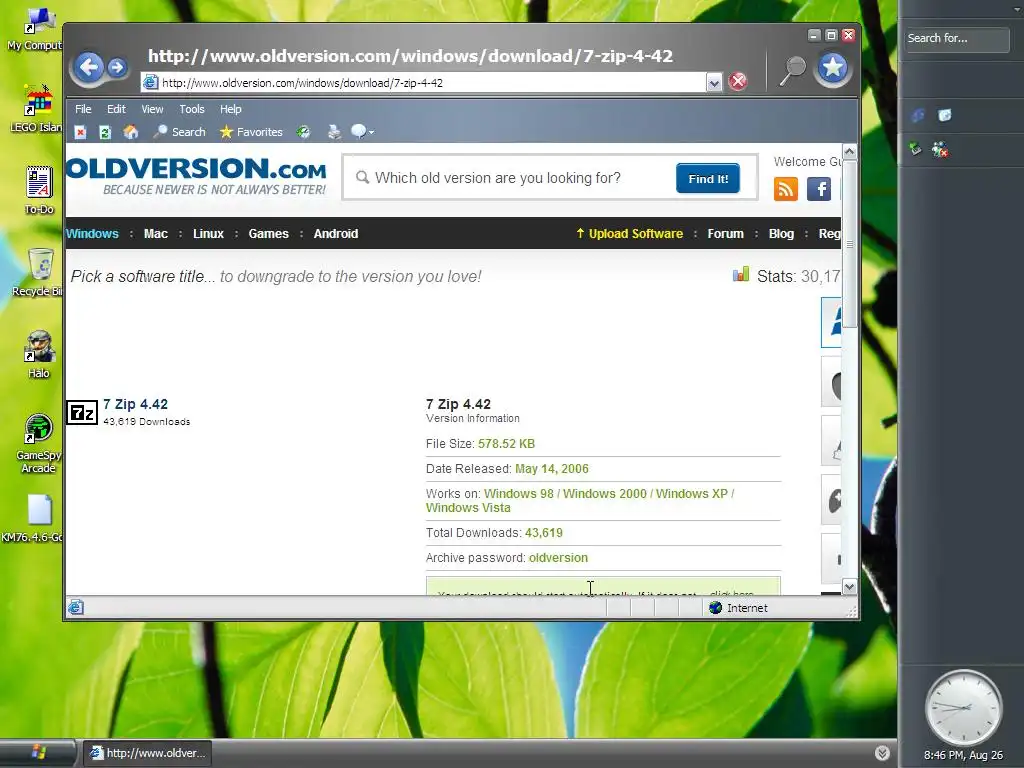Open the Facebook icon on the page

[x=819, y=189]
